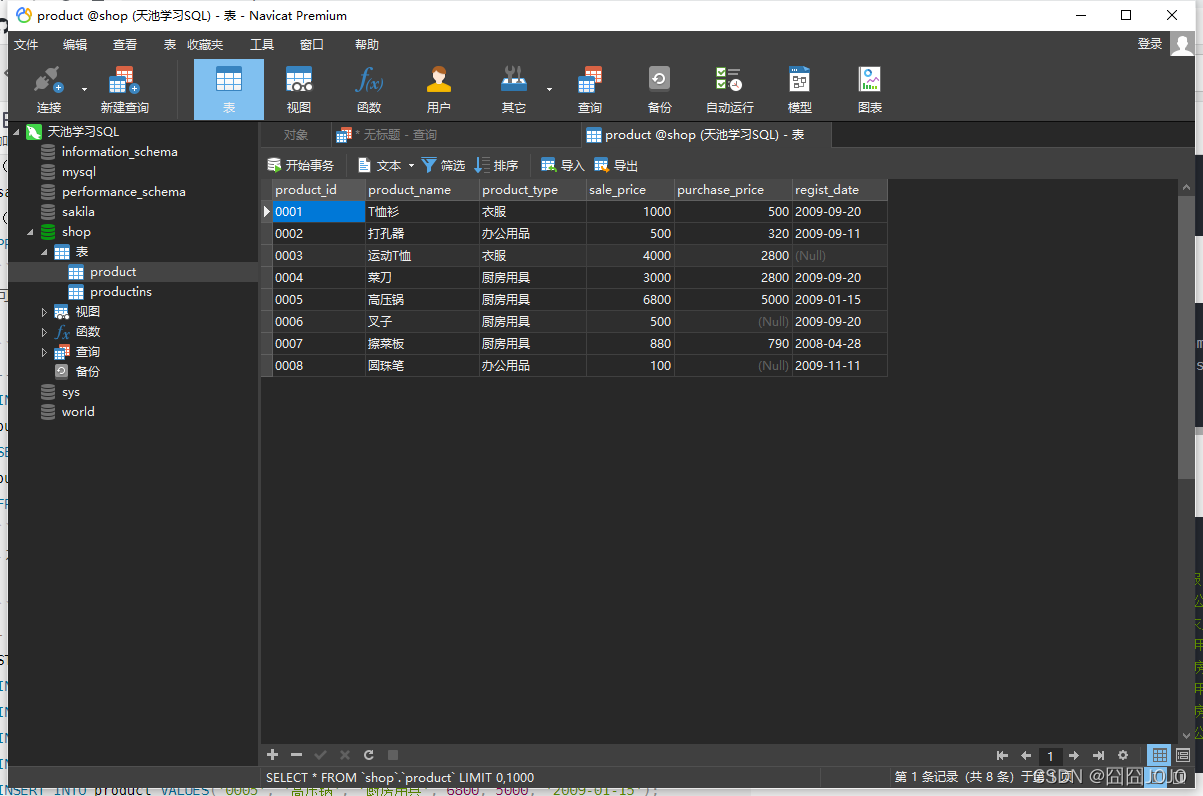Add a record with the plus icon

coord(272,755)
